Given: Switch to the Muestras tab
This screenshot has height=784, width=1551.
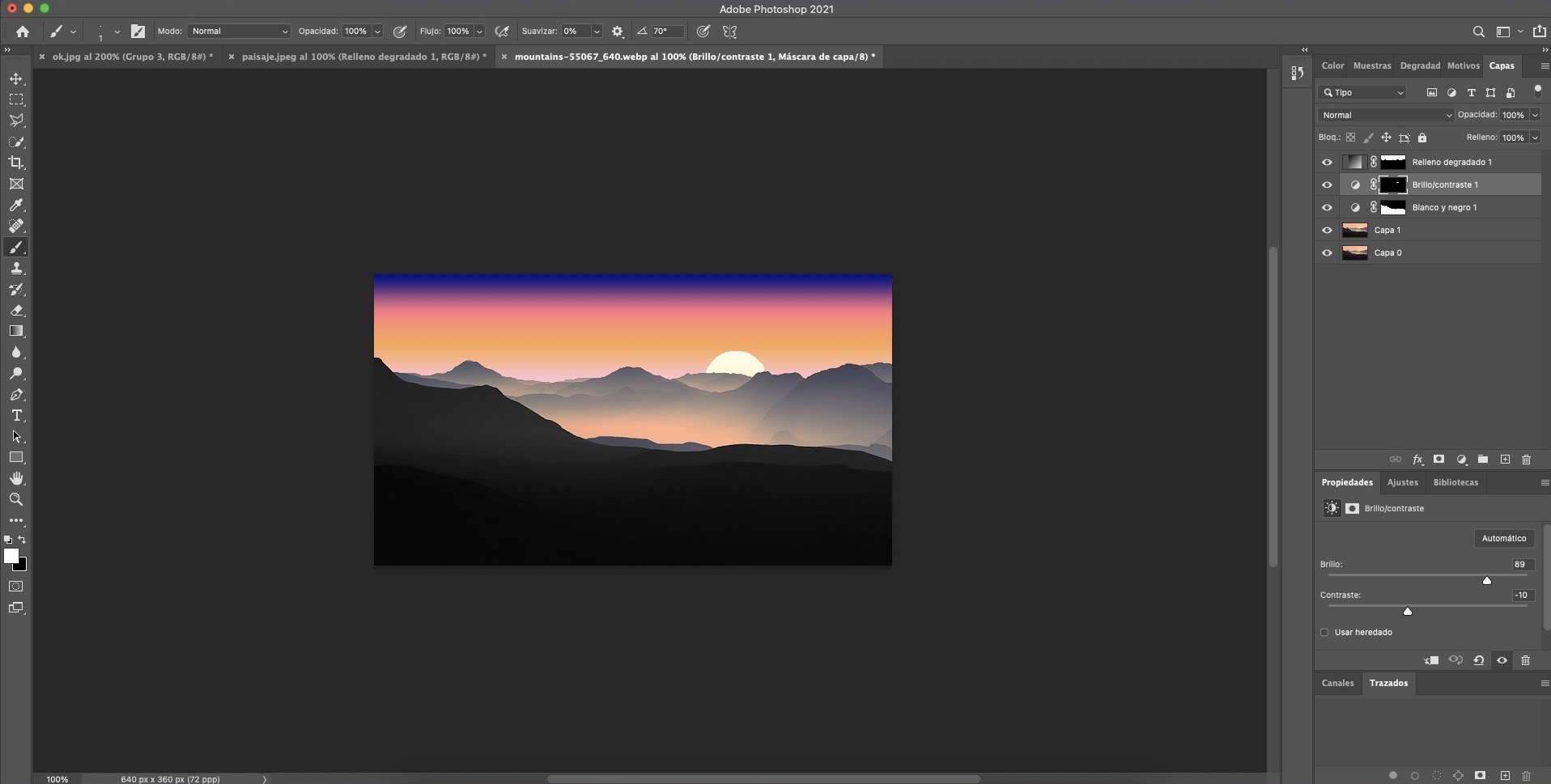Looking at the screenshot, I should pos(1372,66).
